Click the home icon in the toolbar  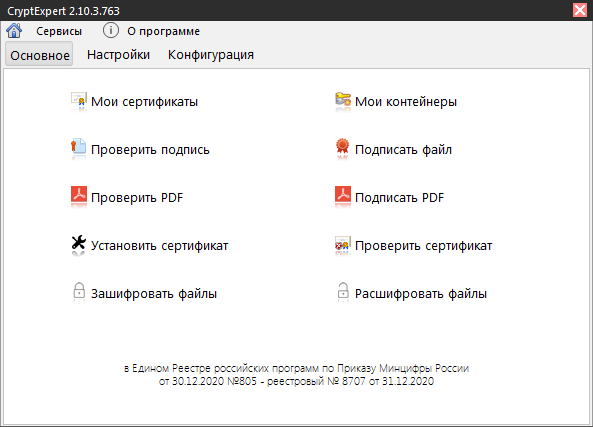click(14, 31)
